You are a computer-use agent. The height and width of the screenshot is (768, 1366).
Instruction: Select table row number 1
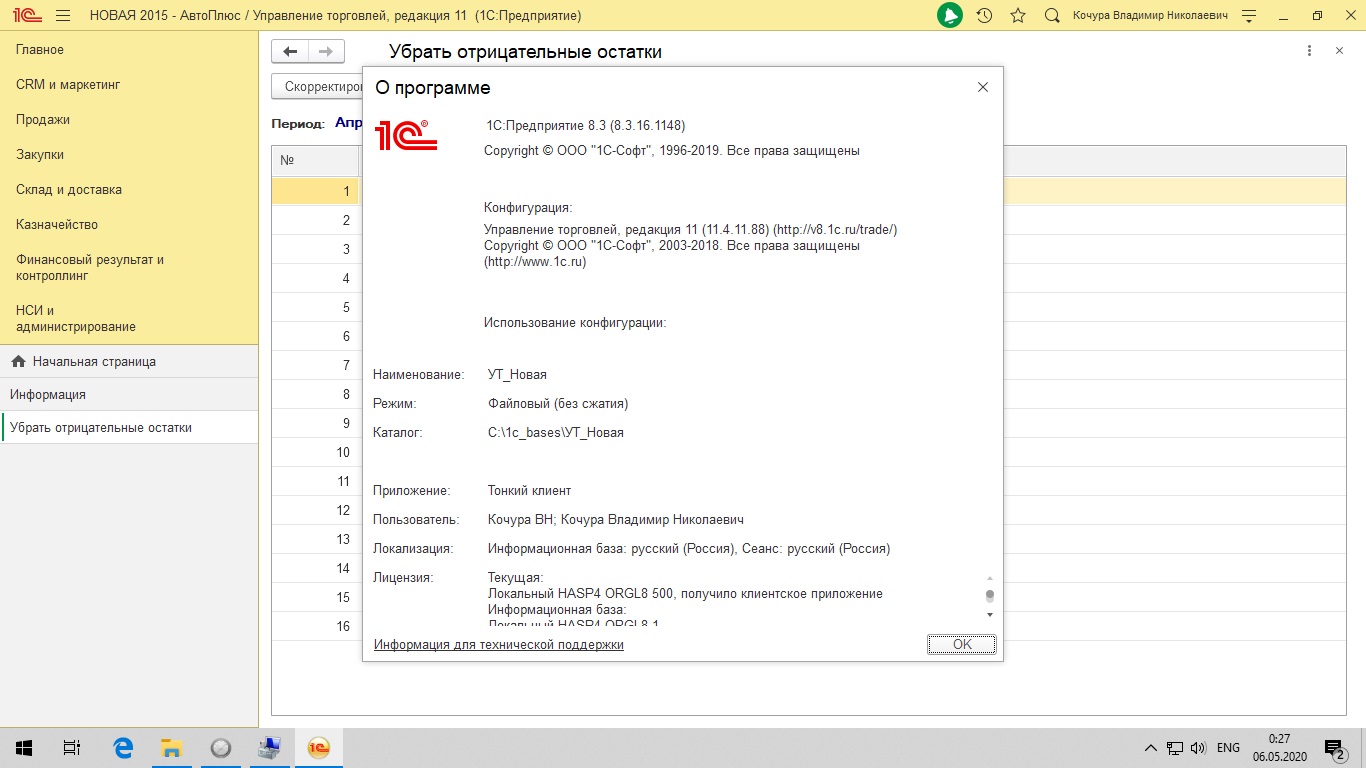point(315,191)
